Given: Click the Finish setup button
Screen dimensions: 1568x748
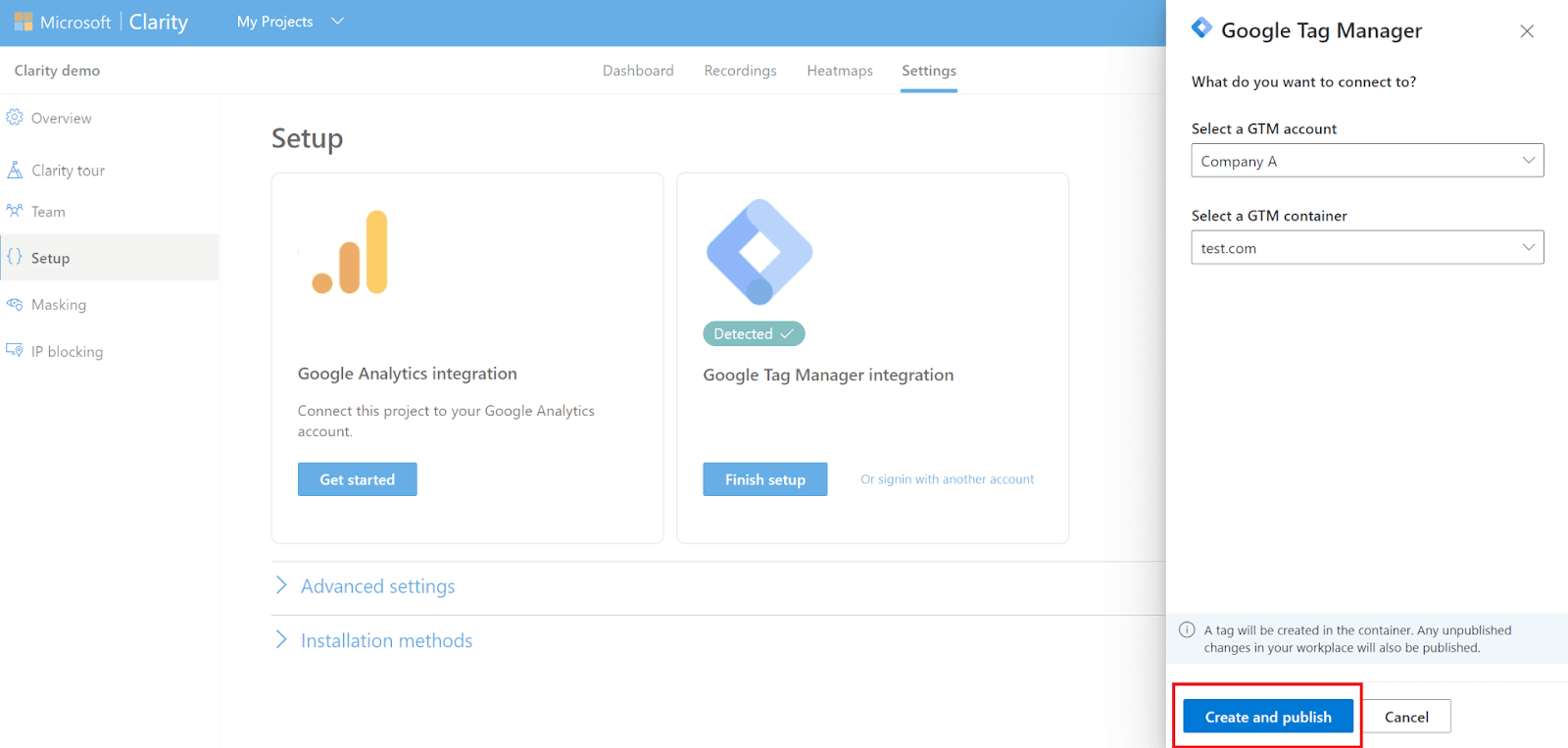Looking at the screenshot, I should click(765, 479).
